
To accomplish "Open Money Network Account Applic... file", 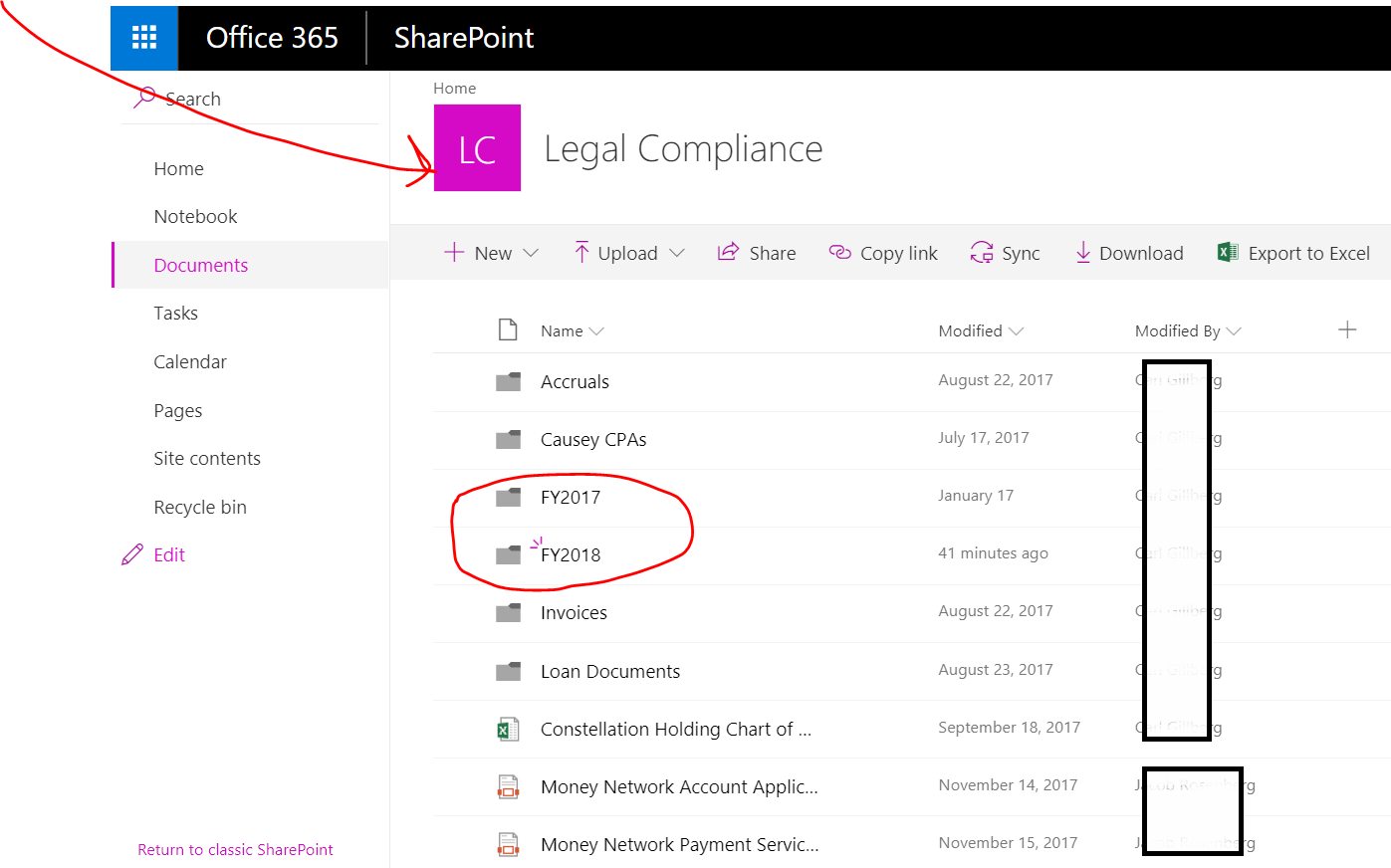I will point(679,786).
